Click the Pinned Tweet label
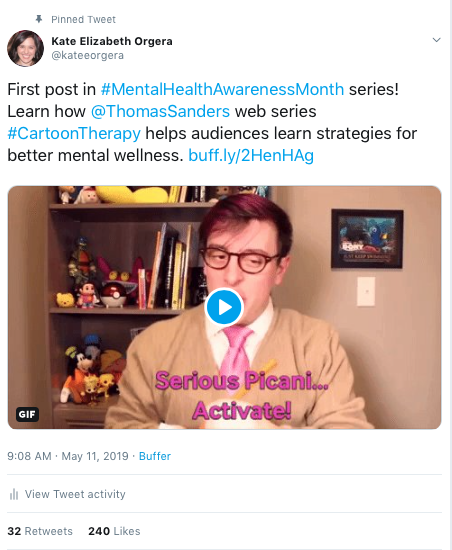The image size is (452, 550). coord(83,19)
